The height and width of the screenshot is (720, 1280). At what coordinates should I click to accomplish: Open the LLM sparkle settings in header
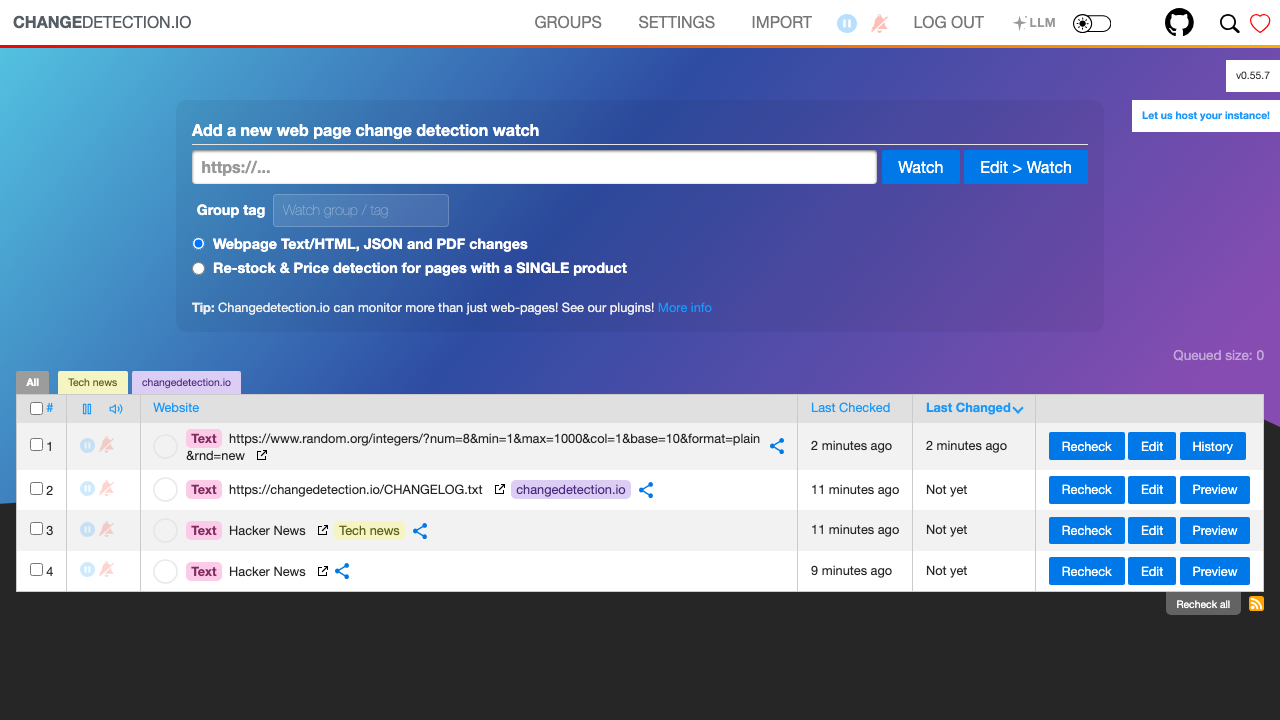1034,23
